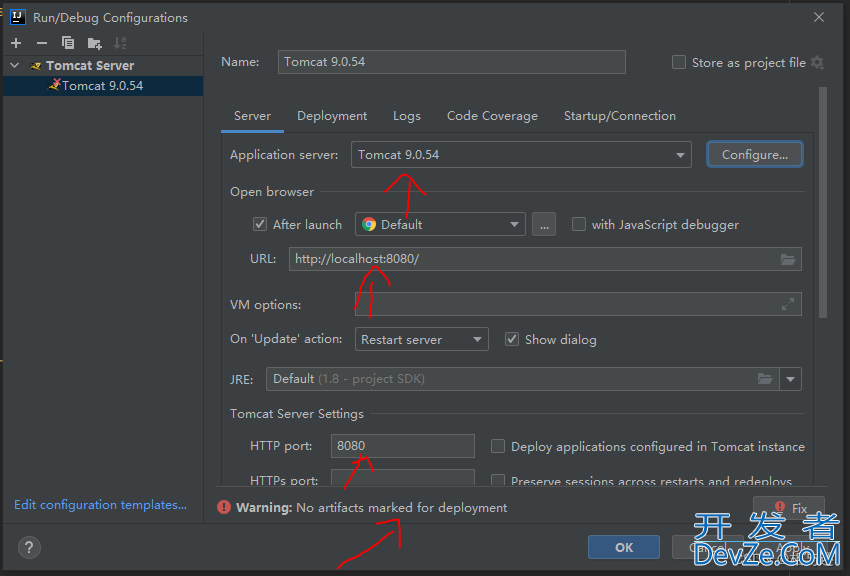
Task: Click the 'Tomcat Server Settings' section heading
Action: pos(297,414)
